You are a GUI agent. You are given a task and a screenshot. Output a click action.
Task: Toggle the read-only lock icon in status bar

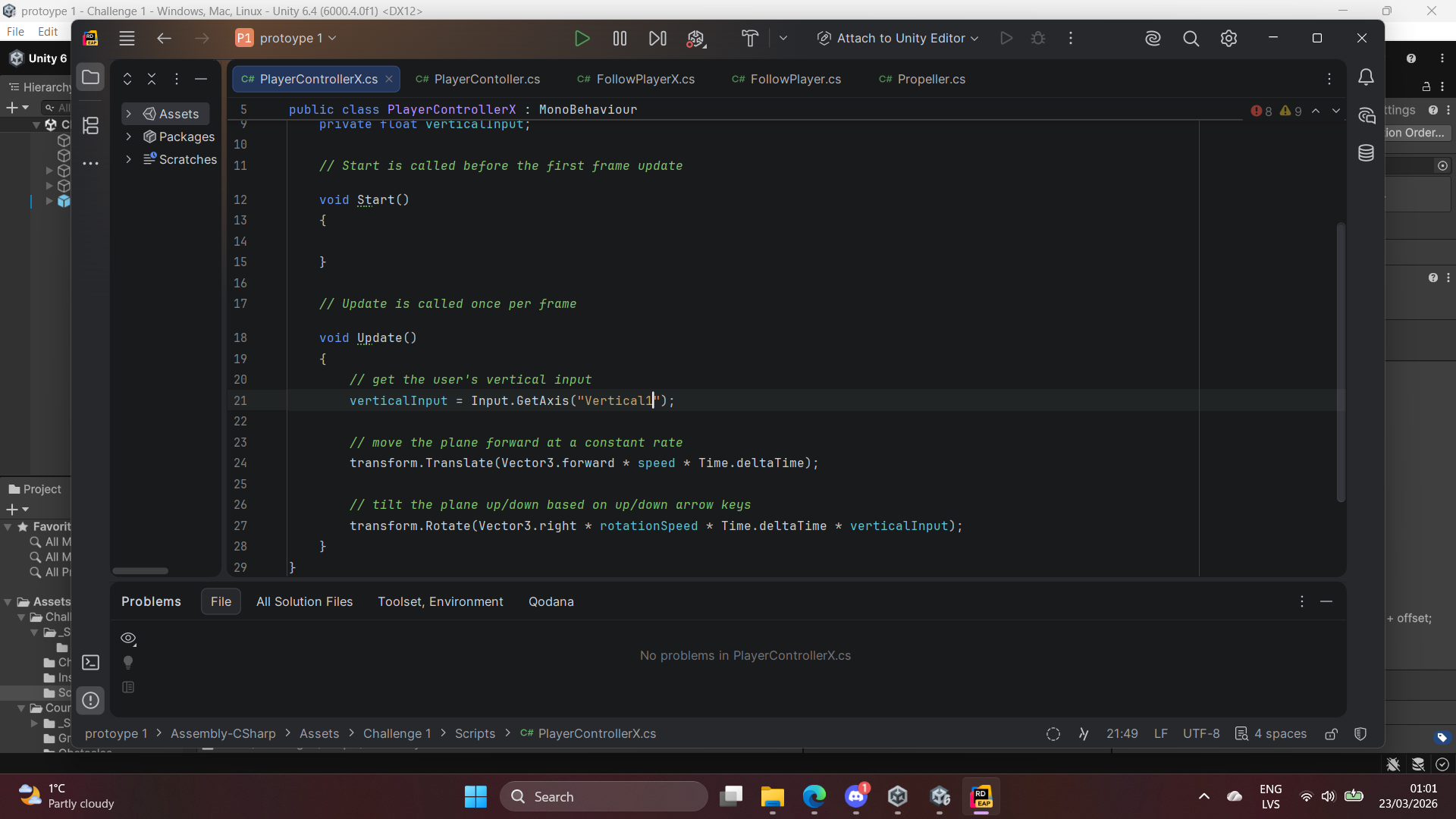point(1331,734)
